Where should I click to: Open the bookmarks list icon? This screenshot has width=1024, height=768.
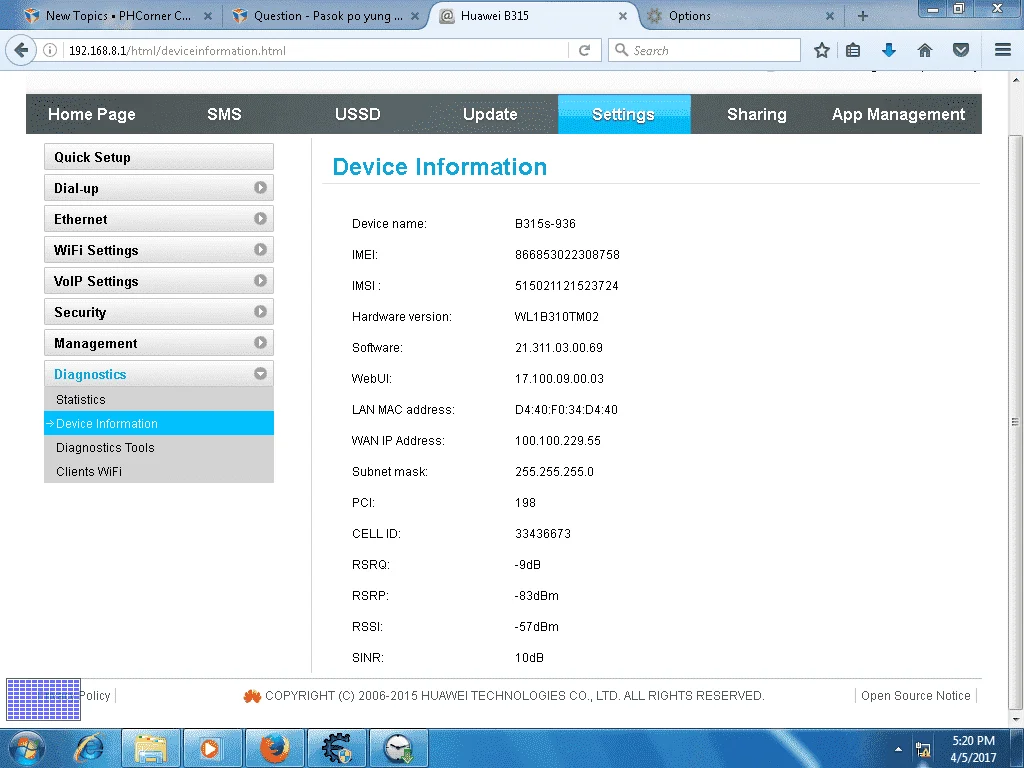tap(853, 50)
